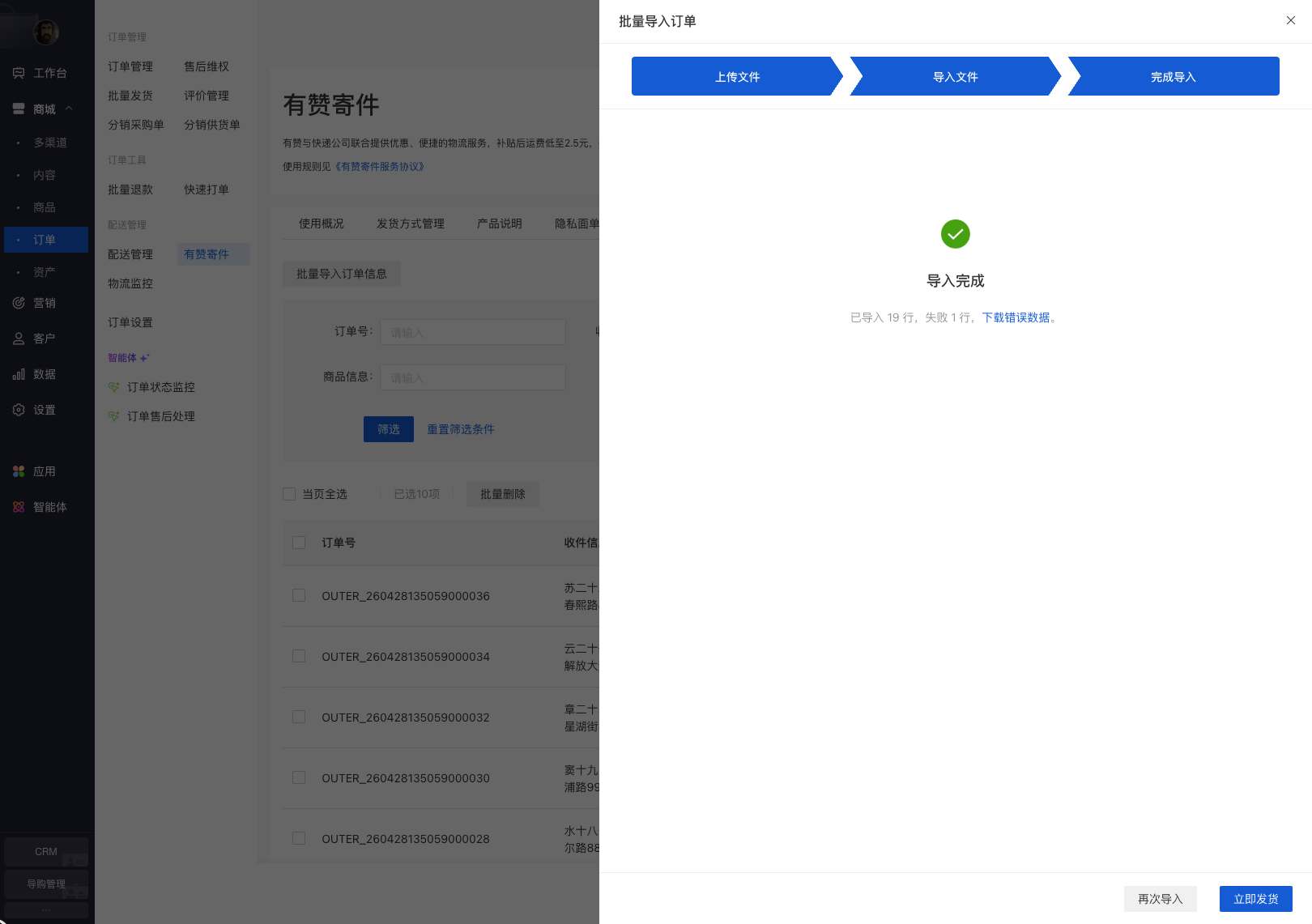The width and height of the screenshot is (1312, 924).
Task: Click the 订单号 input field
Action: pyautogui.click(x=472, y=332)
